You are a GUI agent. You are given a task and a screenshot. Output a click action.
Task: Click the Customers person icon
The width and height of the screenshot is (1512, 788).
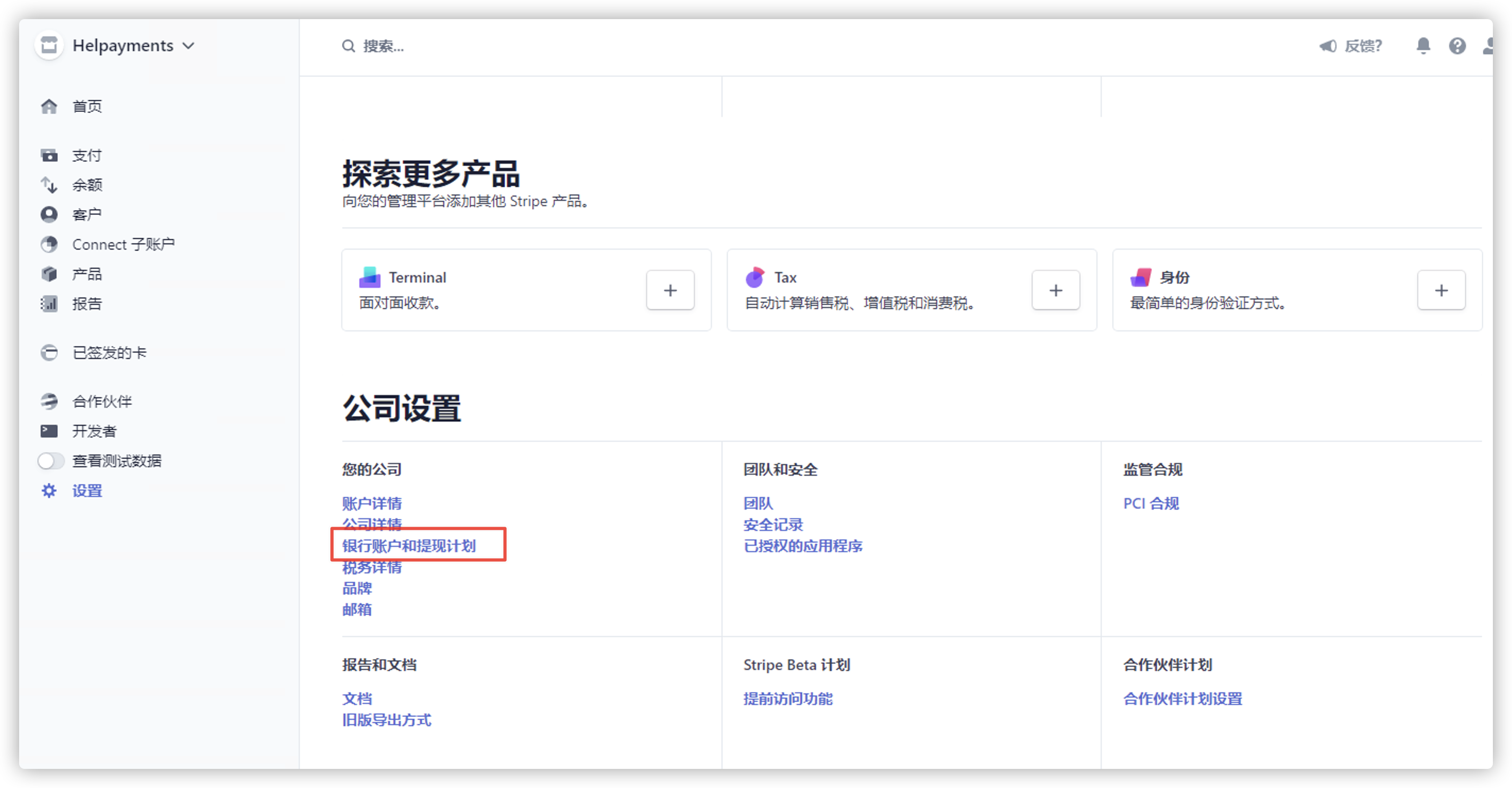[49, 214]
